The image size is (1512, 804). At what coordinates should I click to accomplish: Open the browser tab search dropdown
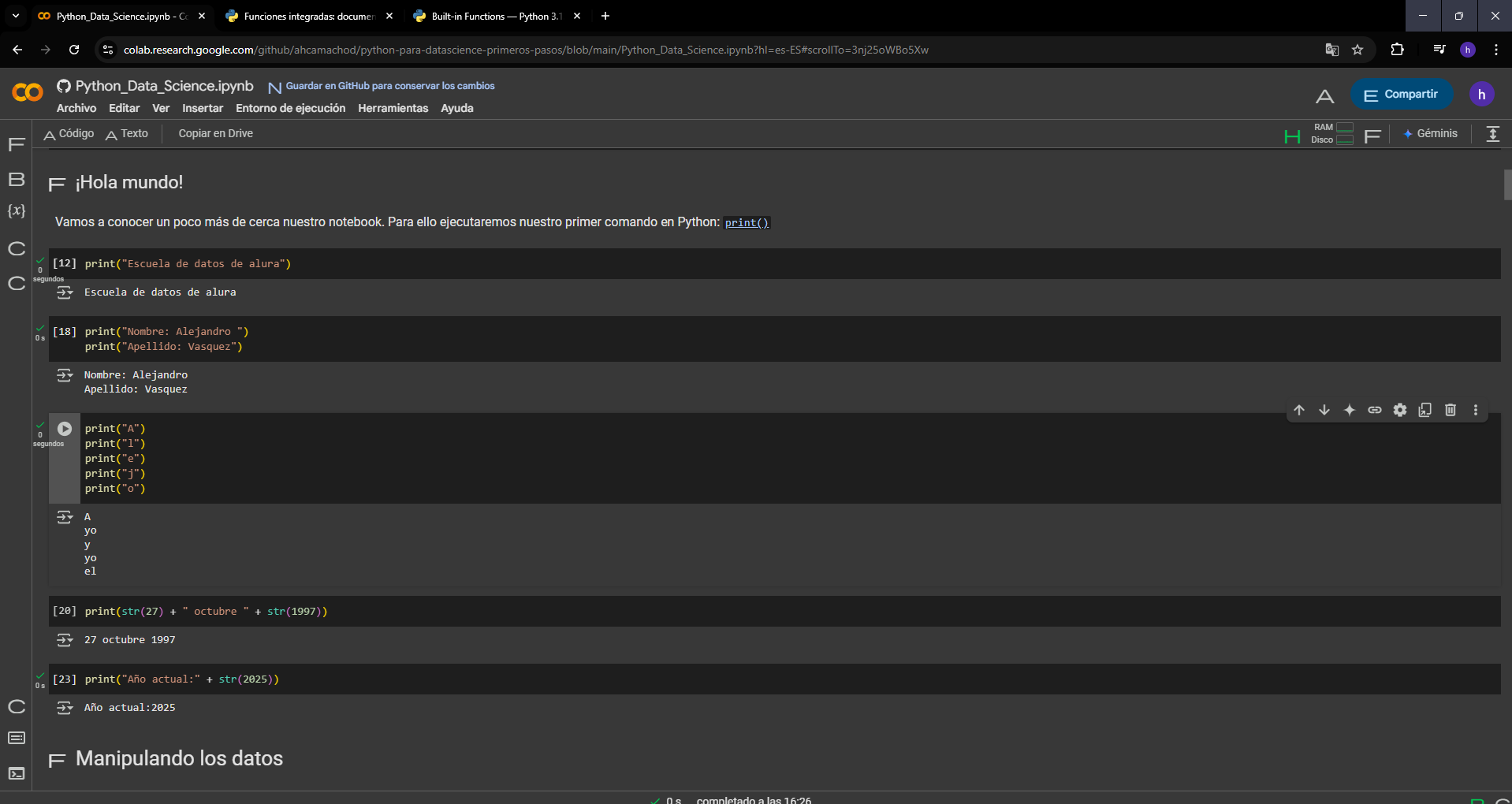pos(15,16)
